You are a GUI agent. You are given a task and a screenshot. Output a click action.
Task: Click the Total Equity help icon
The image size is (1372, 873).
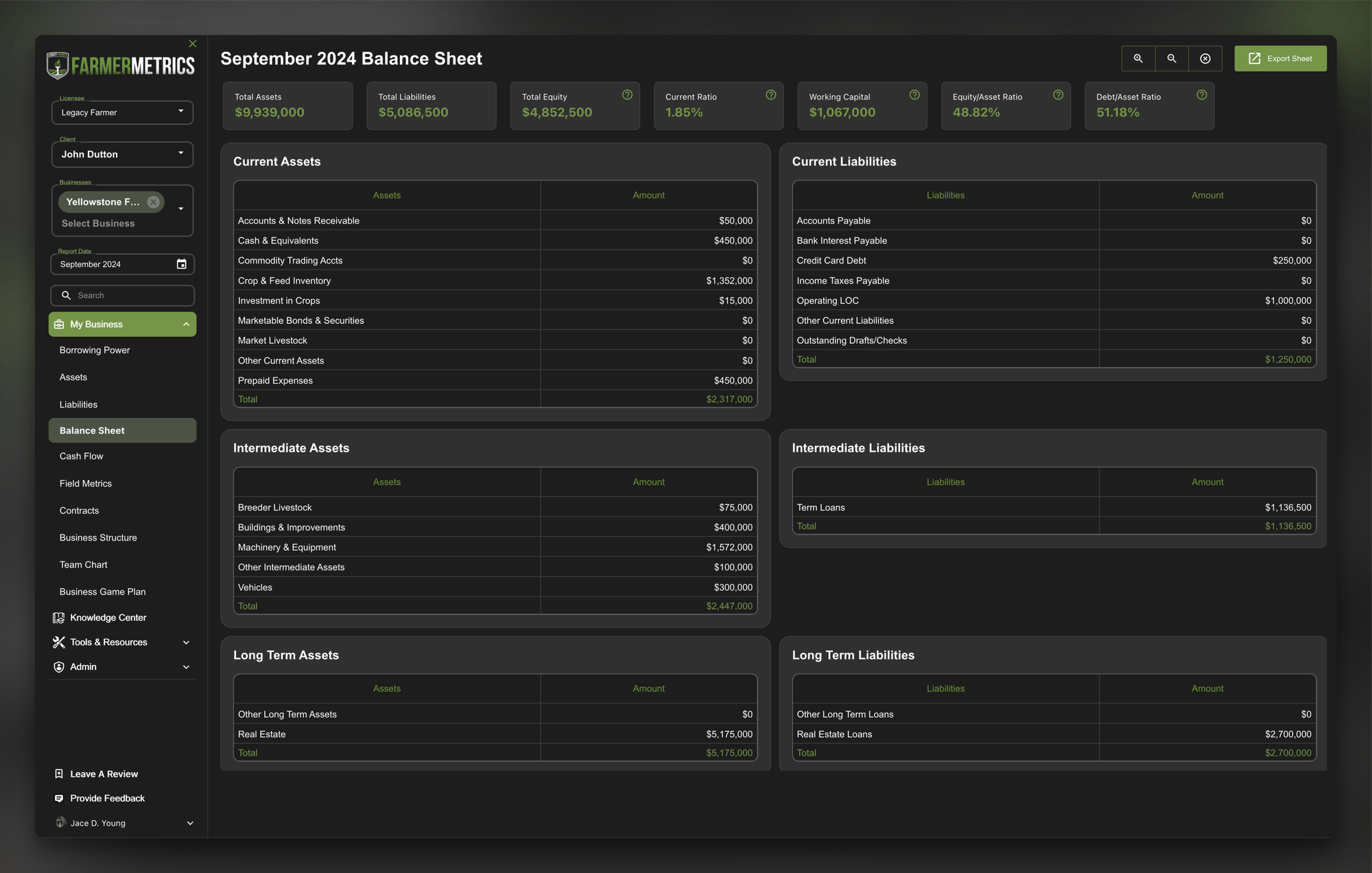627,95
